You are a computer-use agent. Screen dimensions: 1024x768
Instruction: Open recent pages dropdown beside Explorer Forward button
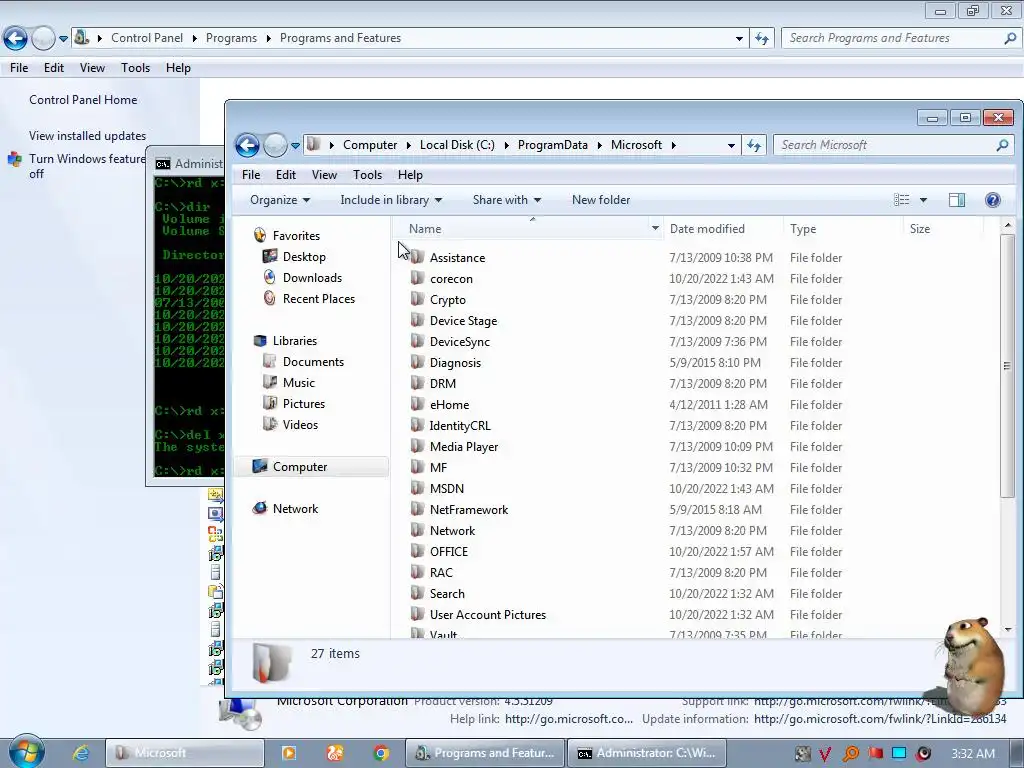pos(295,146)
